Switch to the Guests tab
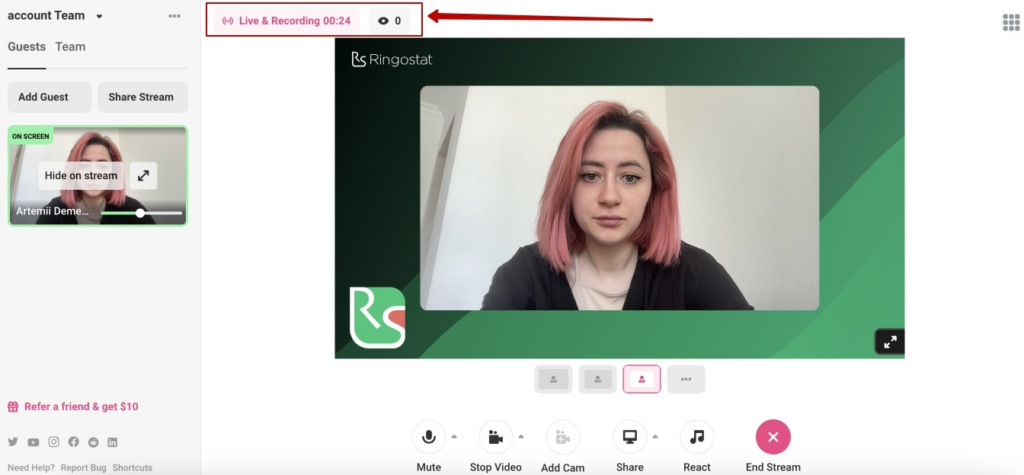 pyautogui.click(x=27, y=46)
